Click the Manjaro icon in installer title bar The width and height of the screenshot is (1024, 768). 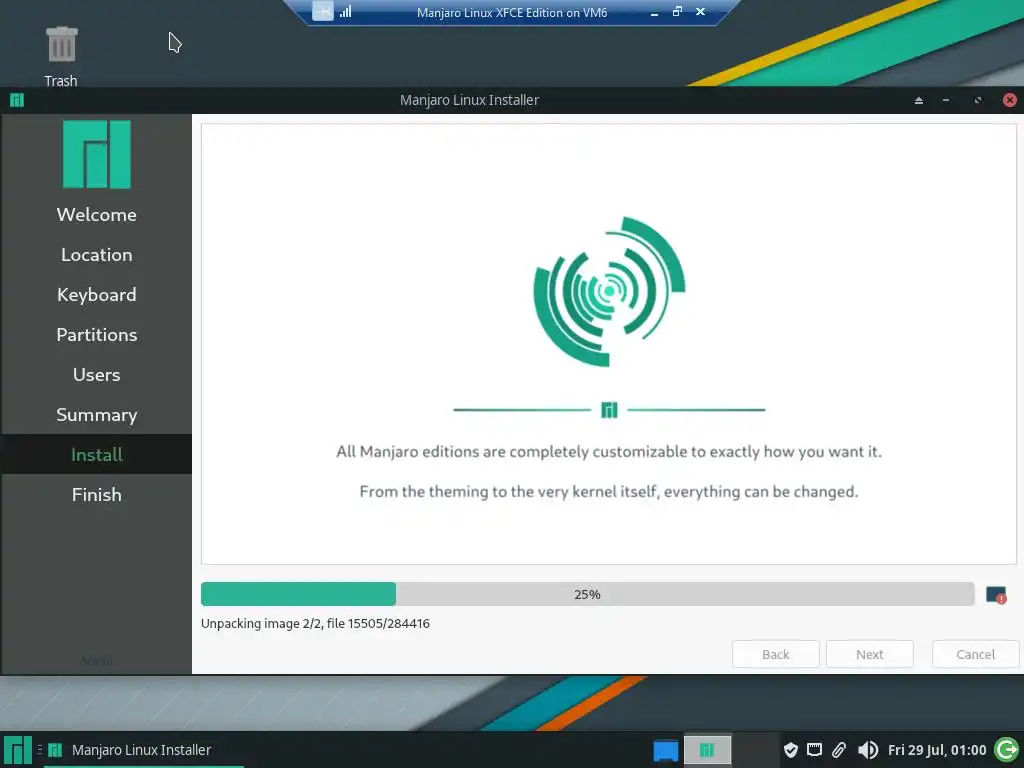(17, 100)
